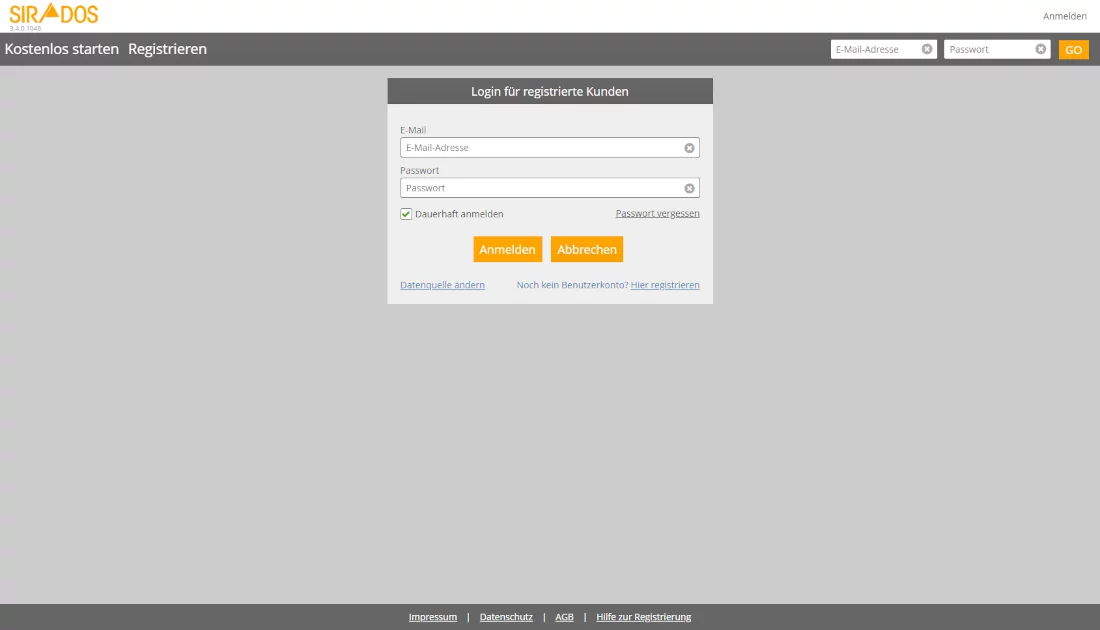Clear the login form E-Mail field icon
Screen dimensions: 1100x630
689,148
